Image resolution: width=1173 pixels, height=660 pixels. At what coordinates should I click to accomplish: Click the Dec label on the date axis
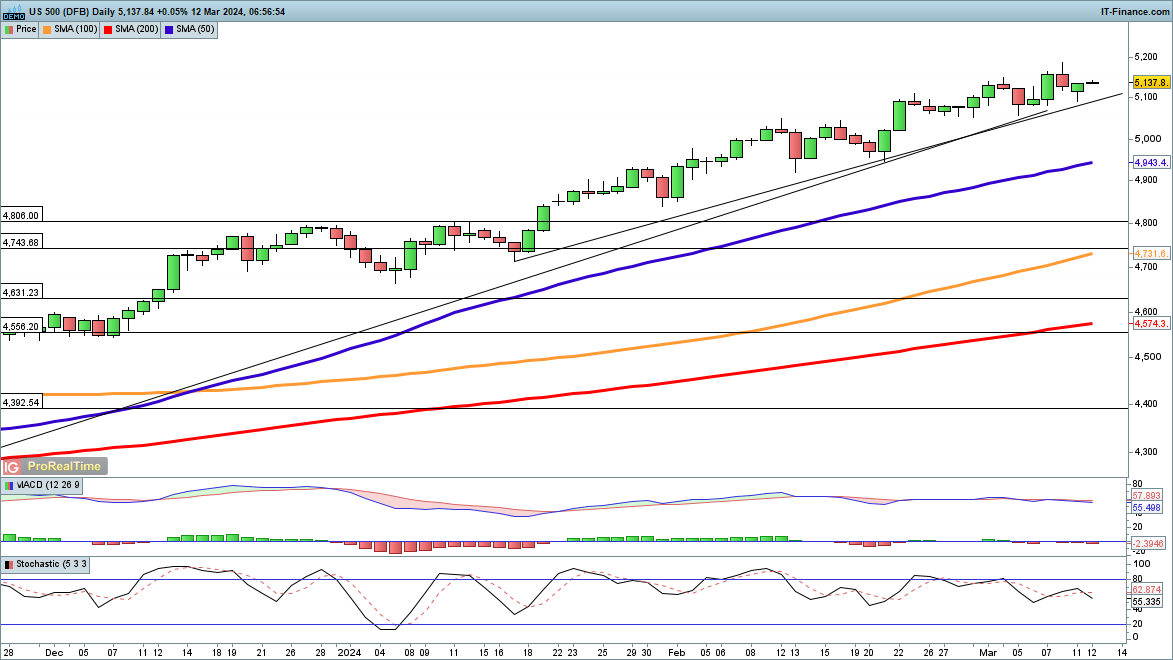point(54,653)
